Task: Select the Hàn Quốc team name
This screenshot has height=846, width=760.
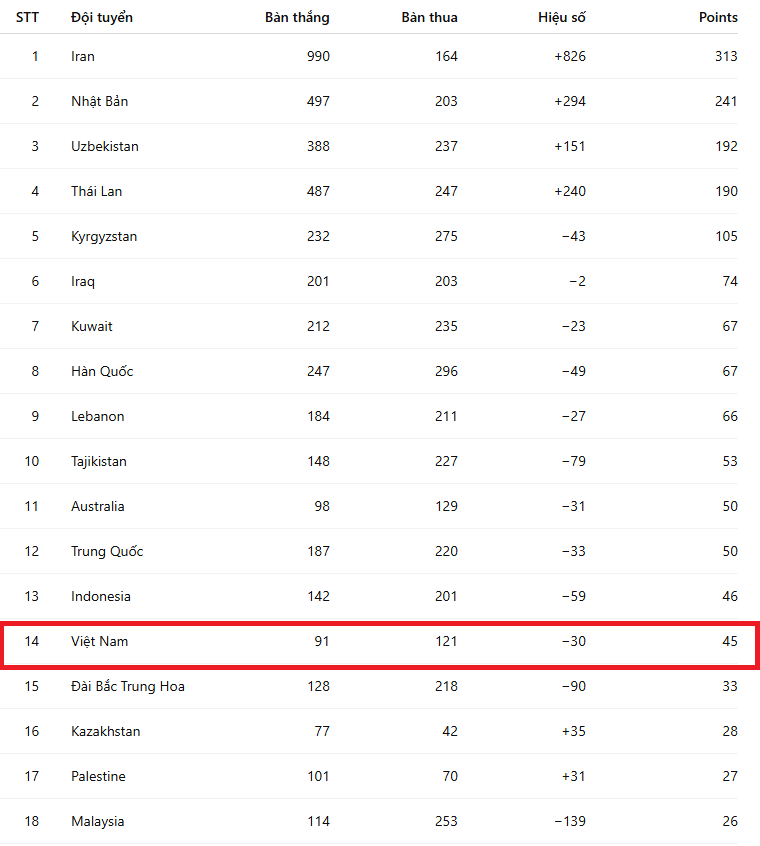Action: pos(102,371)
